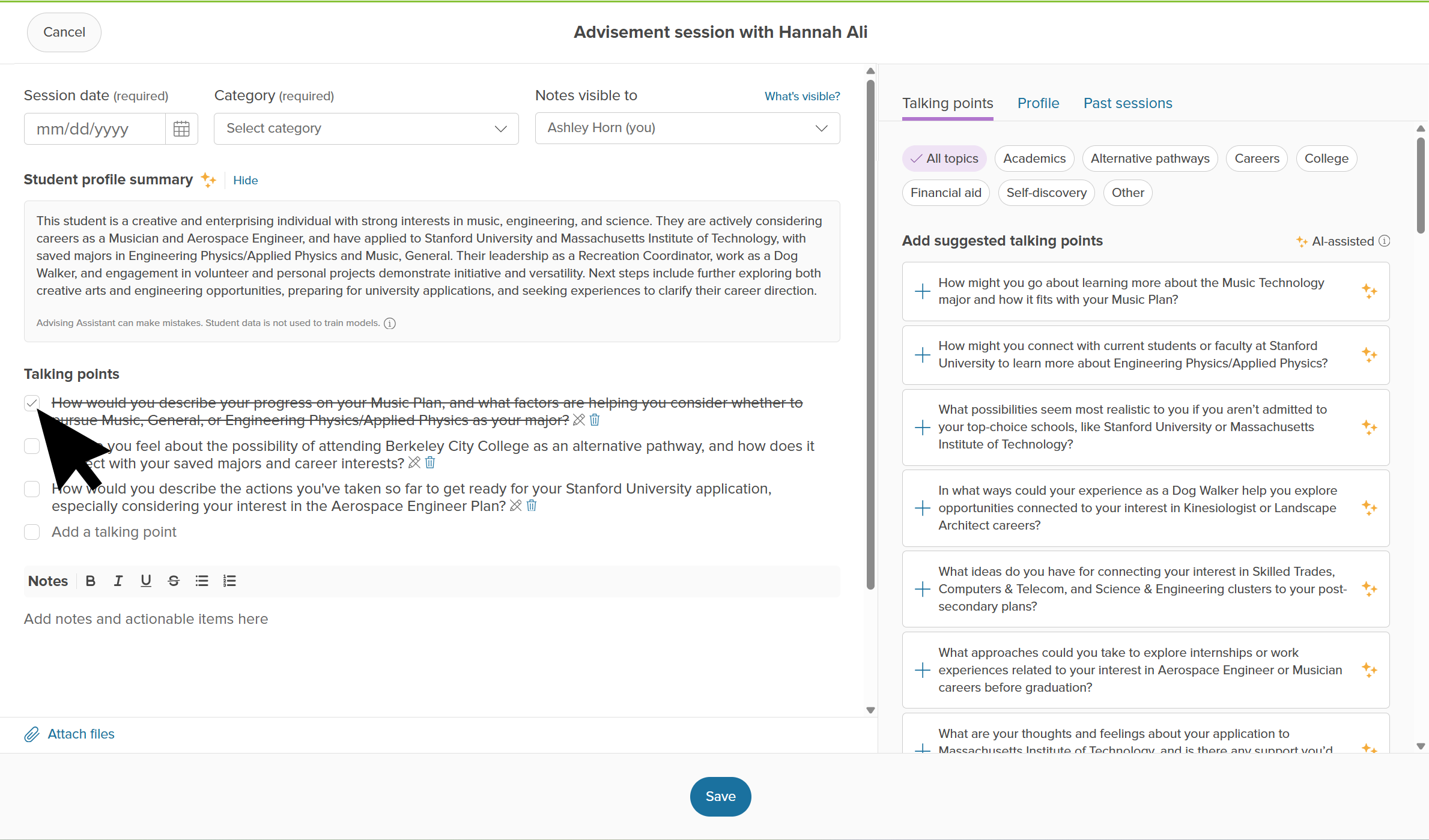Viewport: 1429px width, 840px height.
Task: Insert a numbered list in Notes
Action: 229,581
